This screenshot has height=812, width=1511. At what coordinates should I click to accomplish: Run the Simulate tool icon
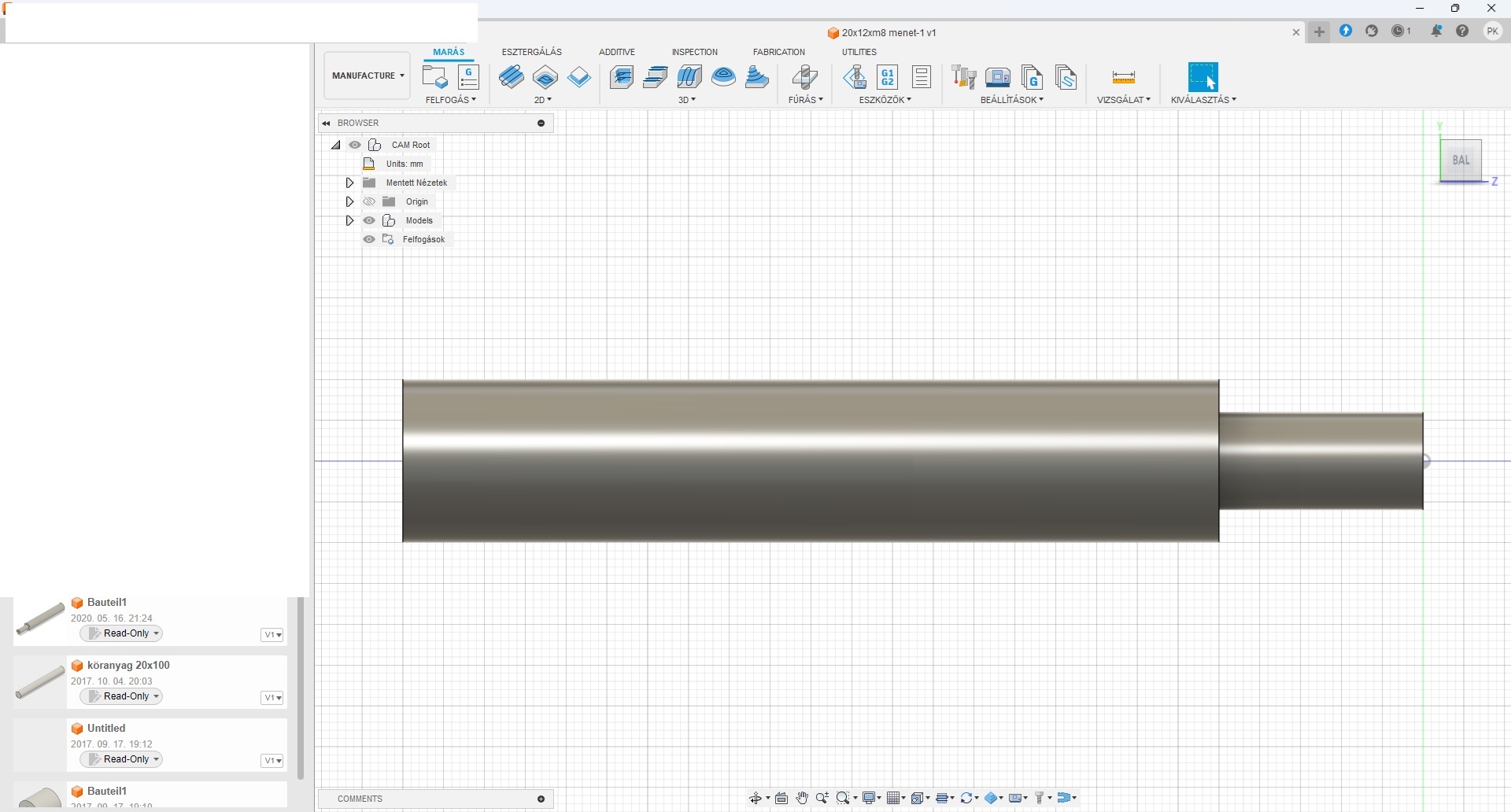point(855,77)
